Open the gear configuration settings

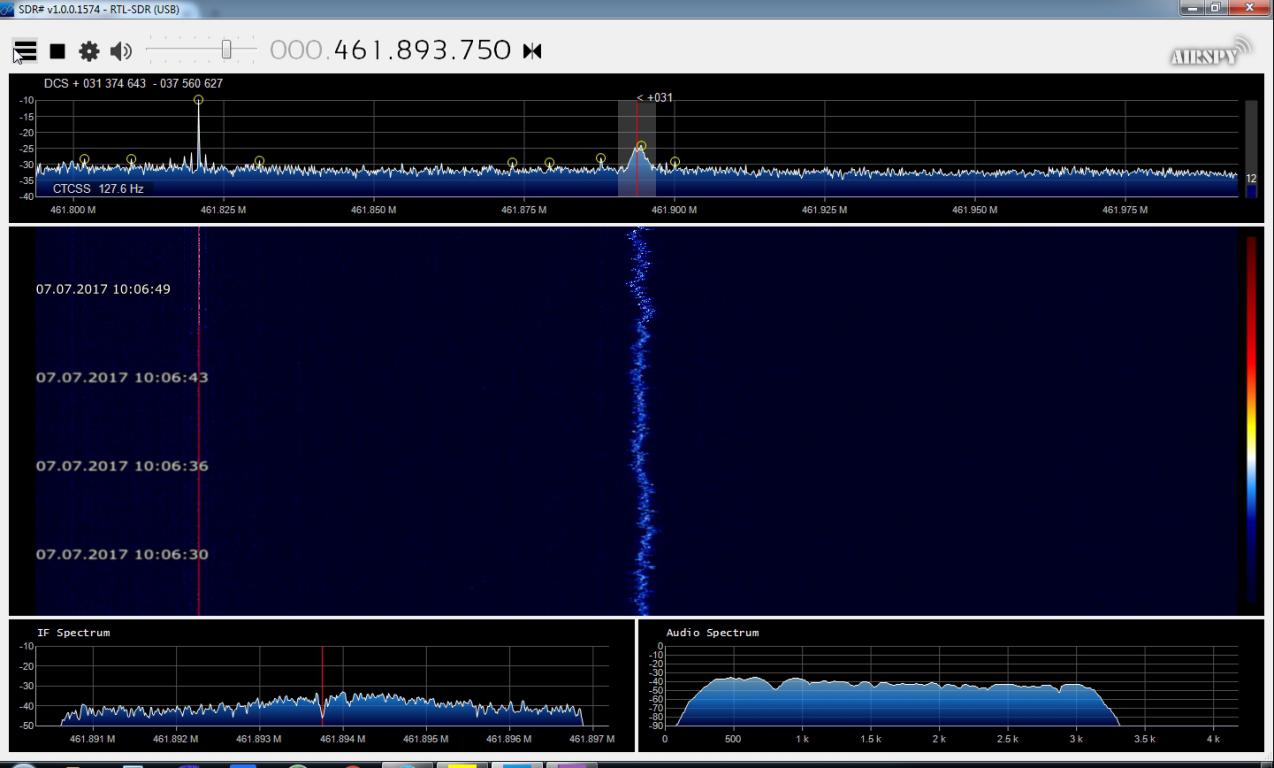click(x=89, y=51)
